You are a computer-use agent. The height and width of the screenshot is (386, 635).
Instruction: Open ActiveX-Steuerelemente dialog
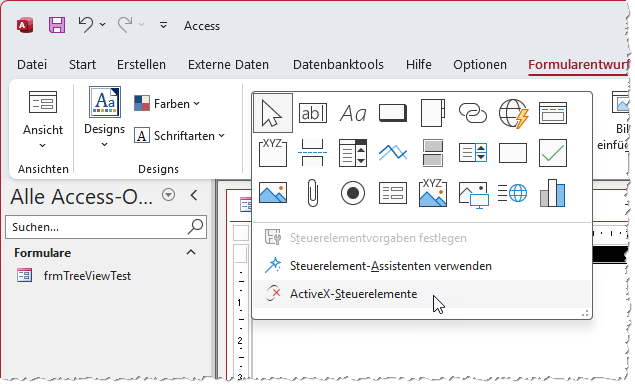click(x=422, y=294)
